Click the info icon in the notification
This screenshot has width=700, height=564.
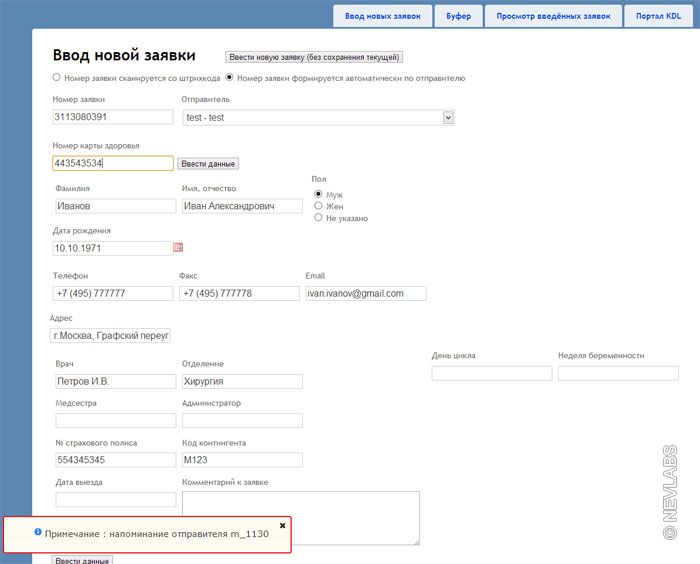point(38,532)
